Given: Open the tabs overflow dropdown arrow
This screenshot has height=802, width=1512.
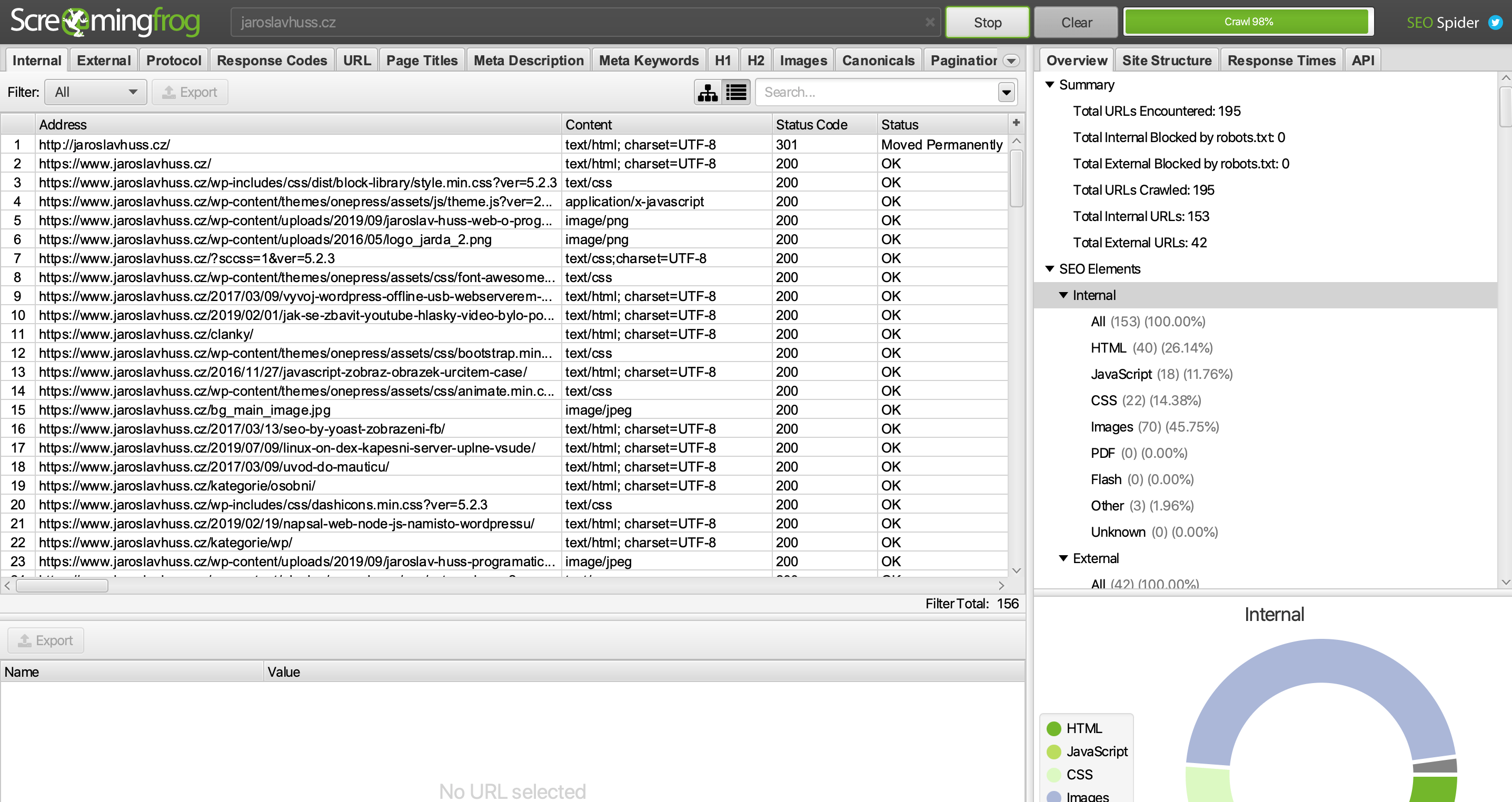Looking at the screenshot, I should (x=1011, y=61).
